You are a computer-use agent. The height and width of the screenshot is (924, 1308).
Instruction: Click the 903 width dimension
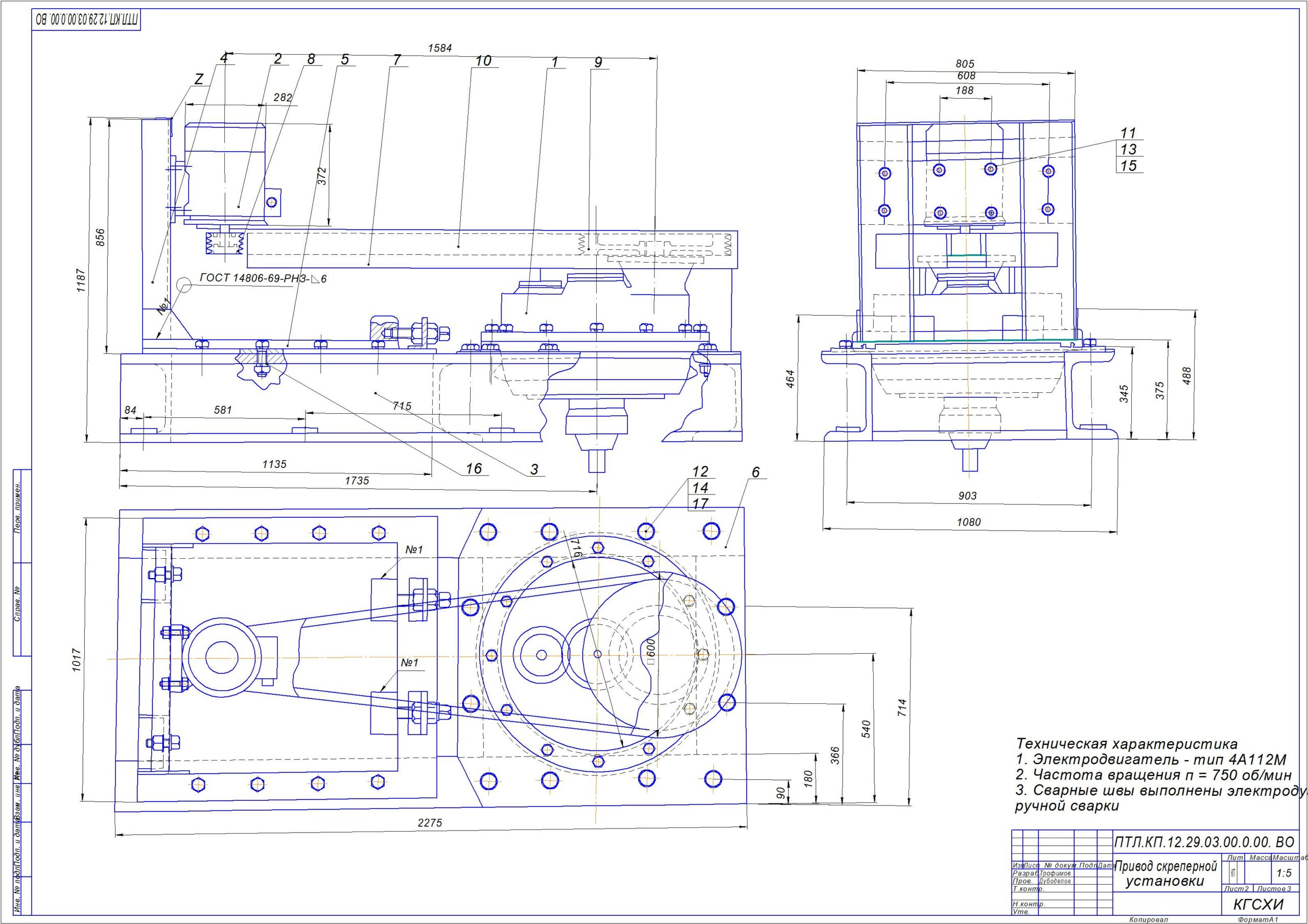(967, 496)
